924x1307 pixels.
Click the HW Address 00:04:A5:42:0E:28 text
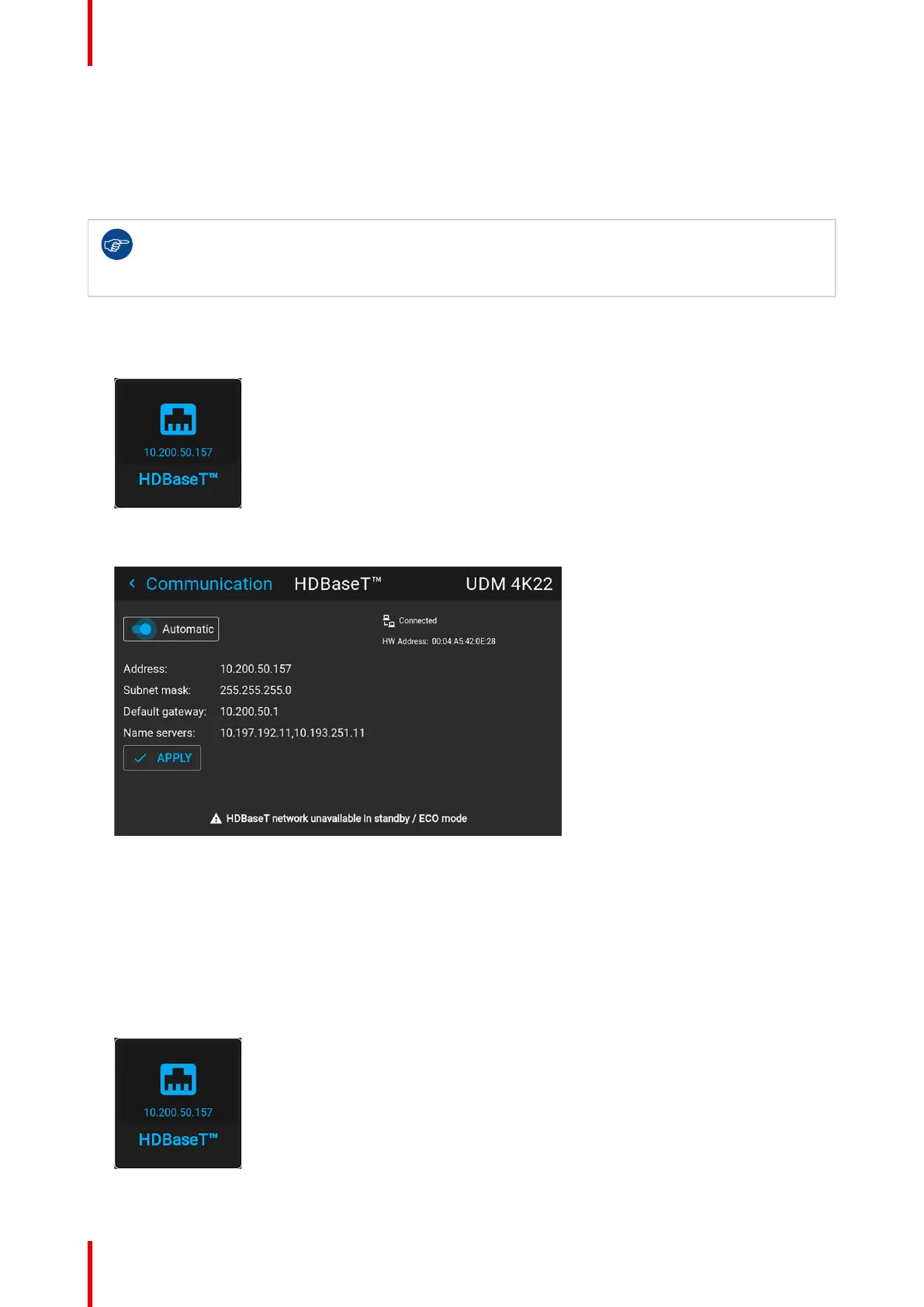439,642
